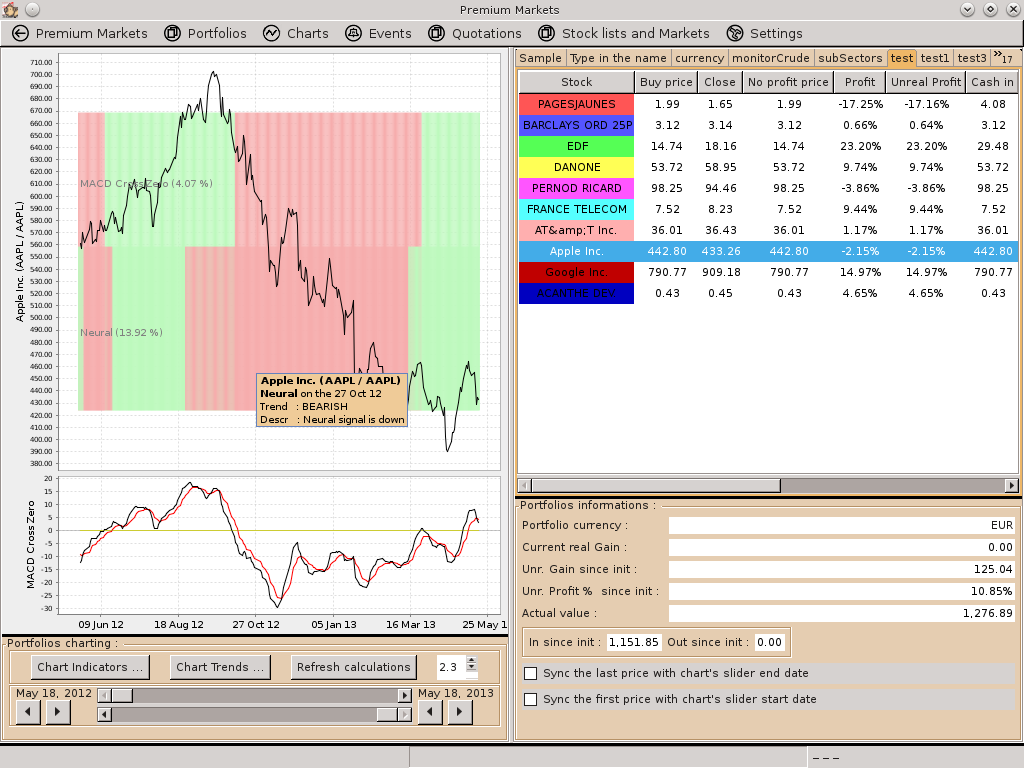The width and height of the screenshot is (1024, 768).
Task: Open Chart Indicators dialog
Action: [90, 667]
